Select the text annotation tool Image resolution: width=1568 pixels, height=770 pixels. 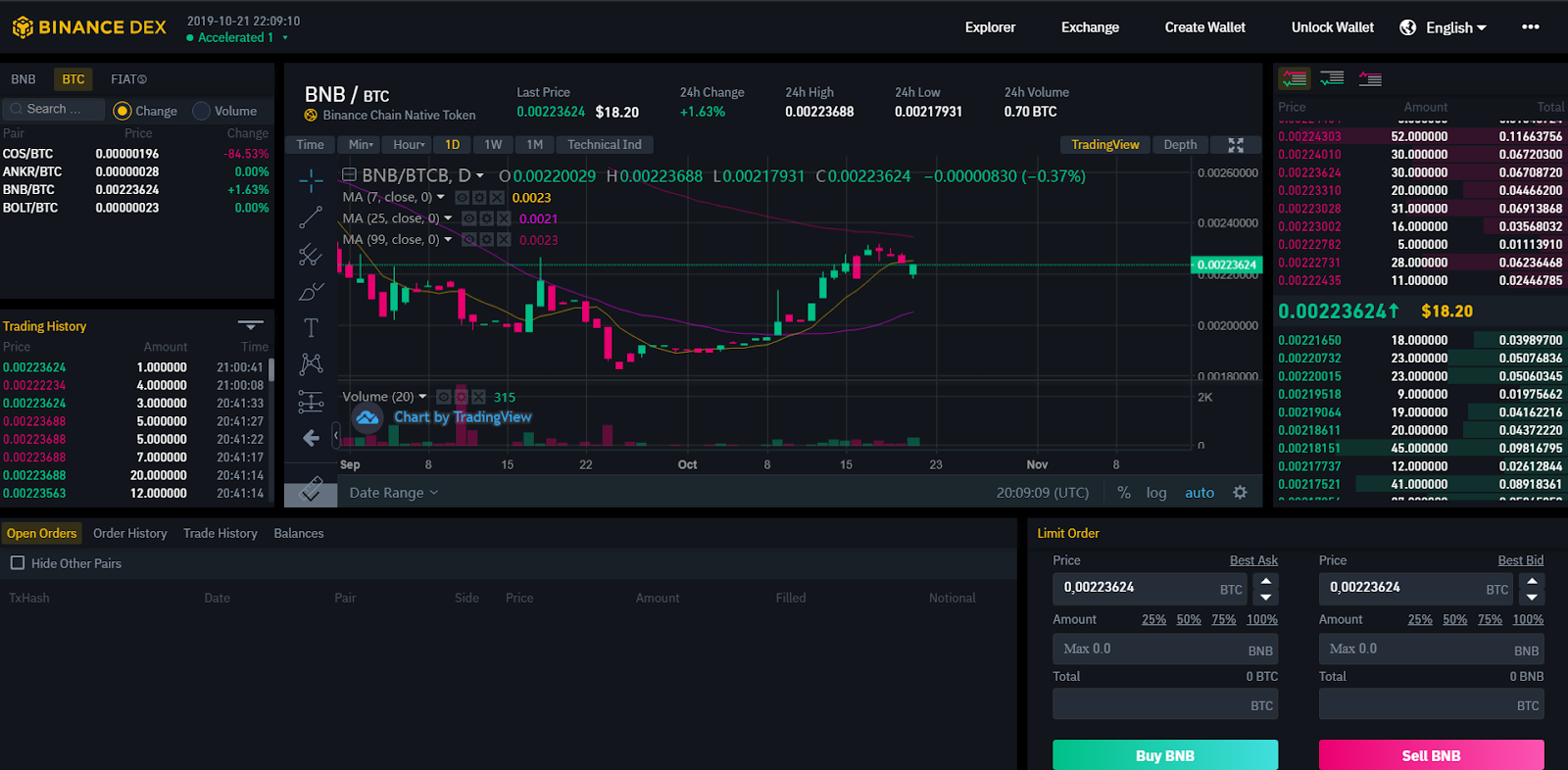tap(311, 327)
